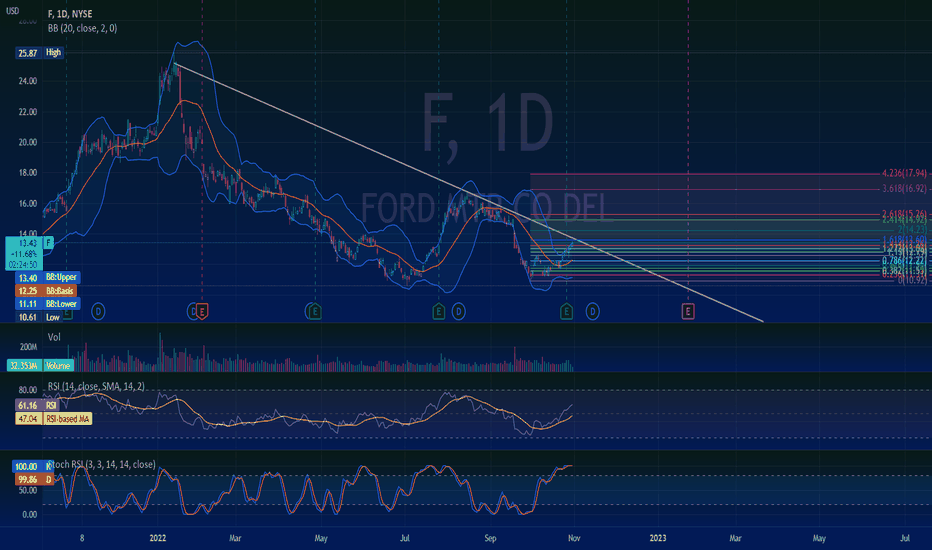Select the 2.618(15.26) Fibonacci level label
Image resolution: width=932 pixels, height=550 pixels.
[904, 213]
